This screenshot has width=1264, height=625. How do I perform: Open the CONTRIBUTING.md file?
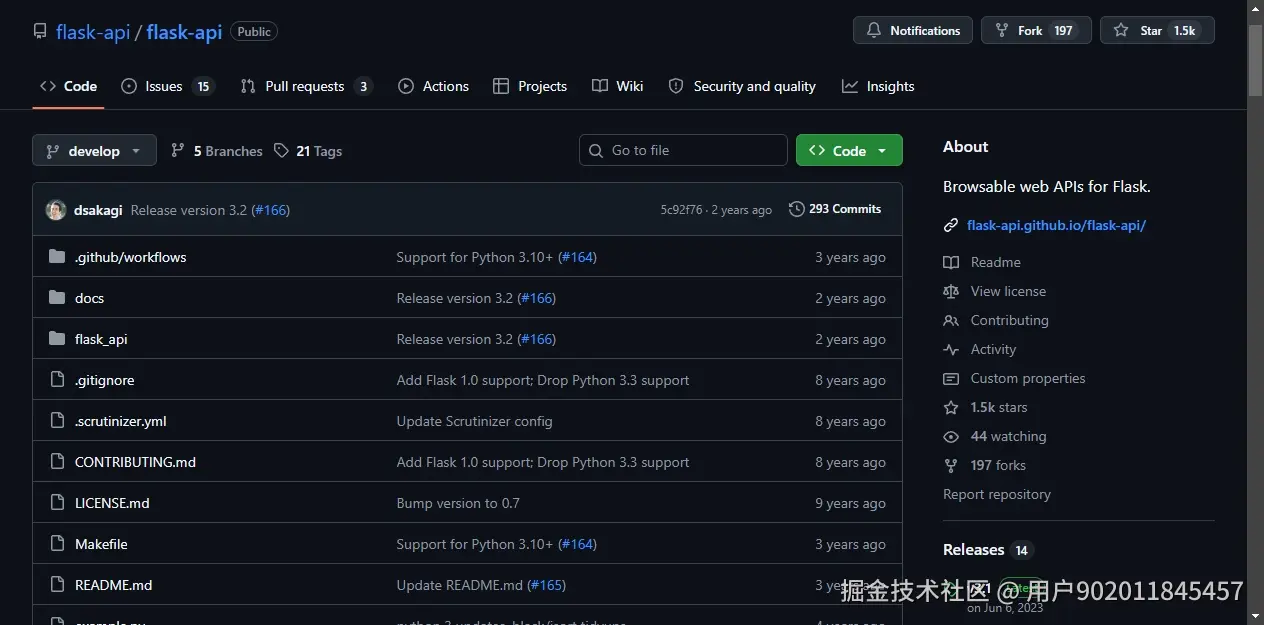(135, 462)
